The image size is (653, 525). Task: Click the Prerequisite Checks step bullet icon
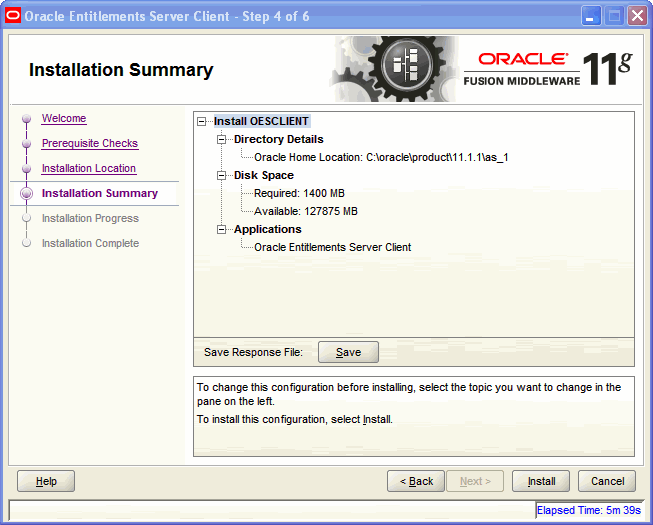(x=27, y=144)
